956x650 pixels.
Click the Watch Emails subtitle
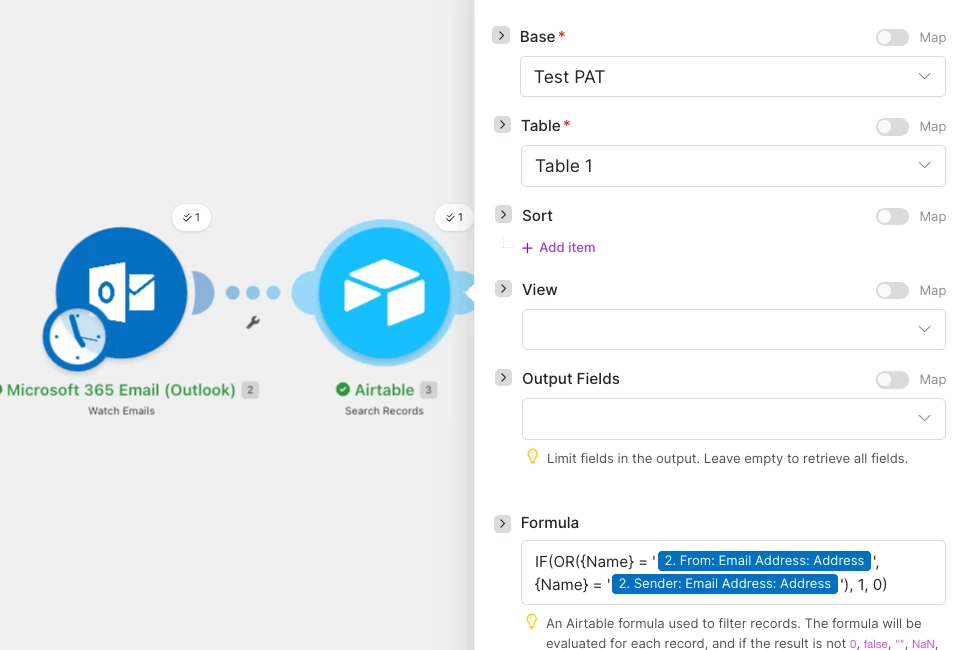coord(121,411)
